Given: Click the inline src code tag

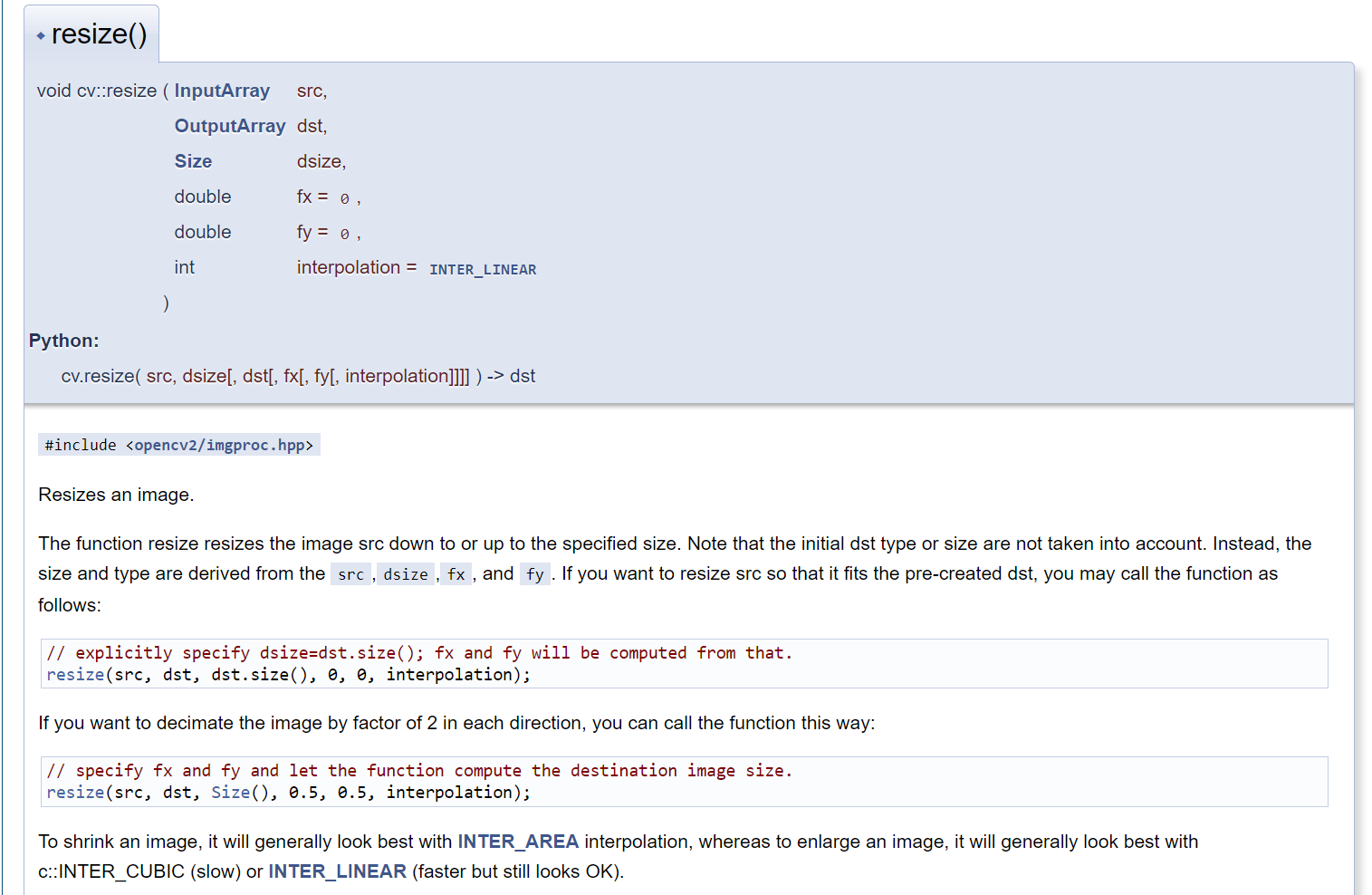Looking at the screenshot, I should tap(350, 574).
